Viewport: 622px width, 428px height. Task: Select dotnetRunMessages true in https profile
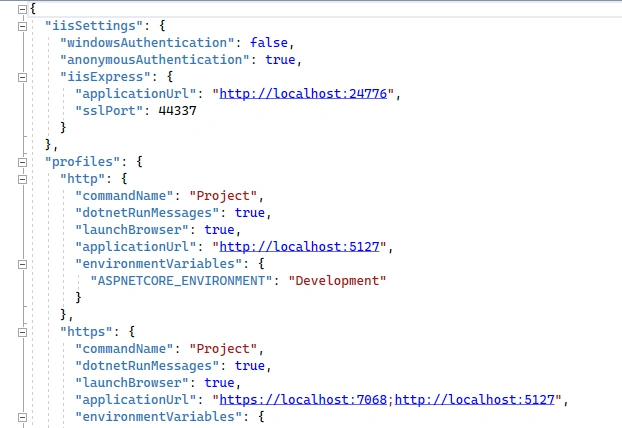click(250, 366)
